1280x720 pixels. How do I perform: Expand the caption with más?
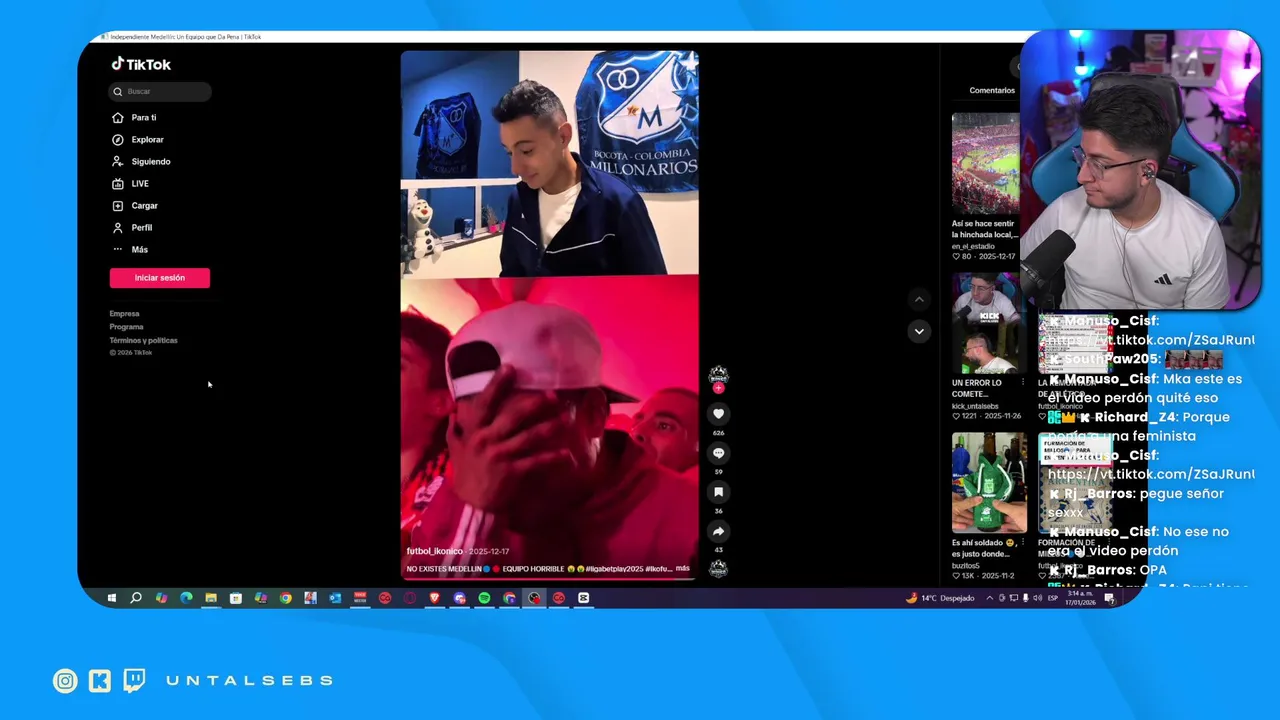pos(683,568)
